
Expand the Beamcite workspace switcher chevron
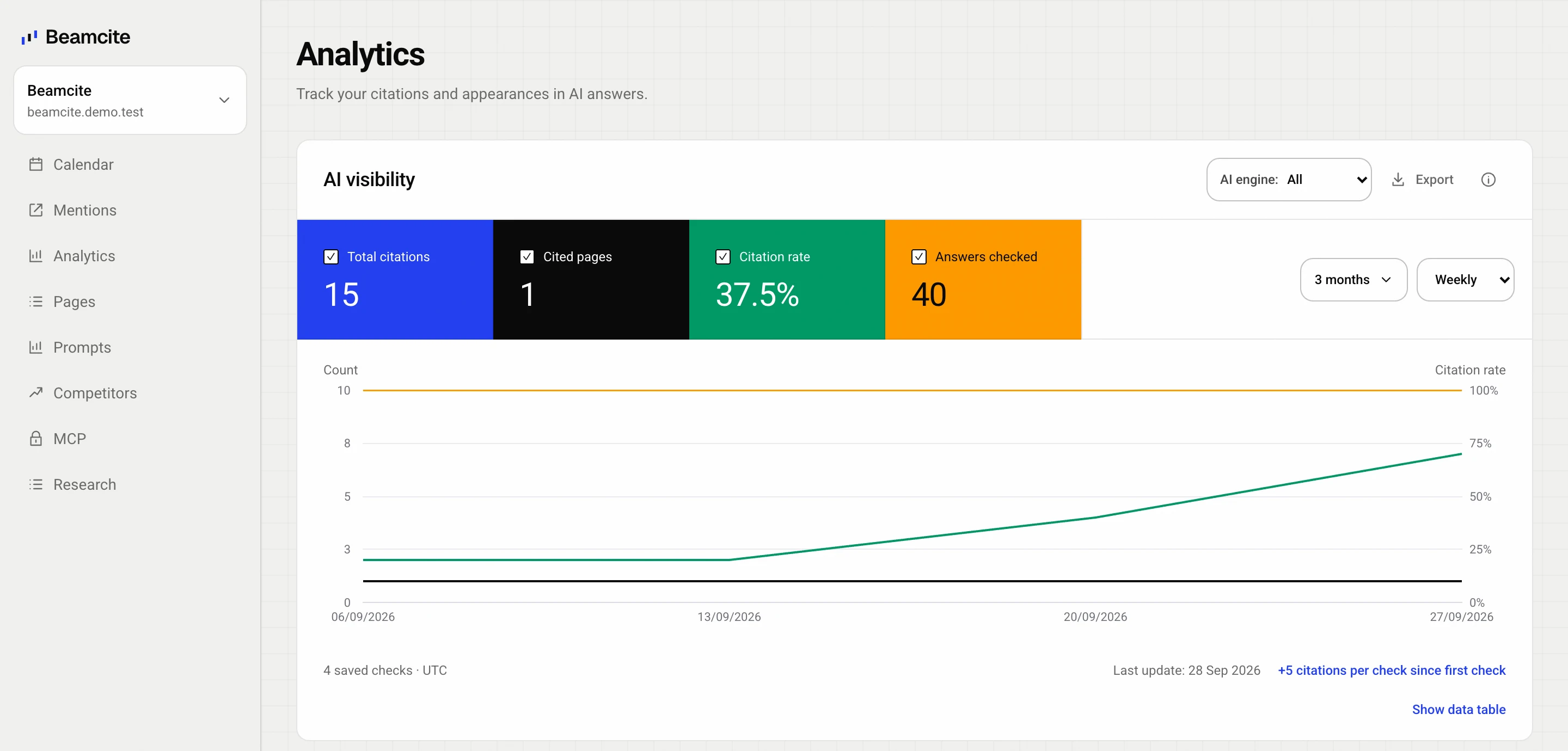tap(224, 100)
